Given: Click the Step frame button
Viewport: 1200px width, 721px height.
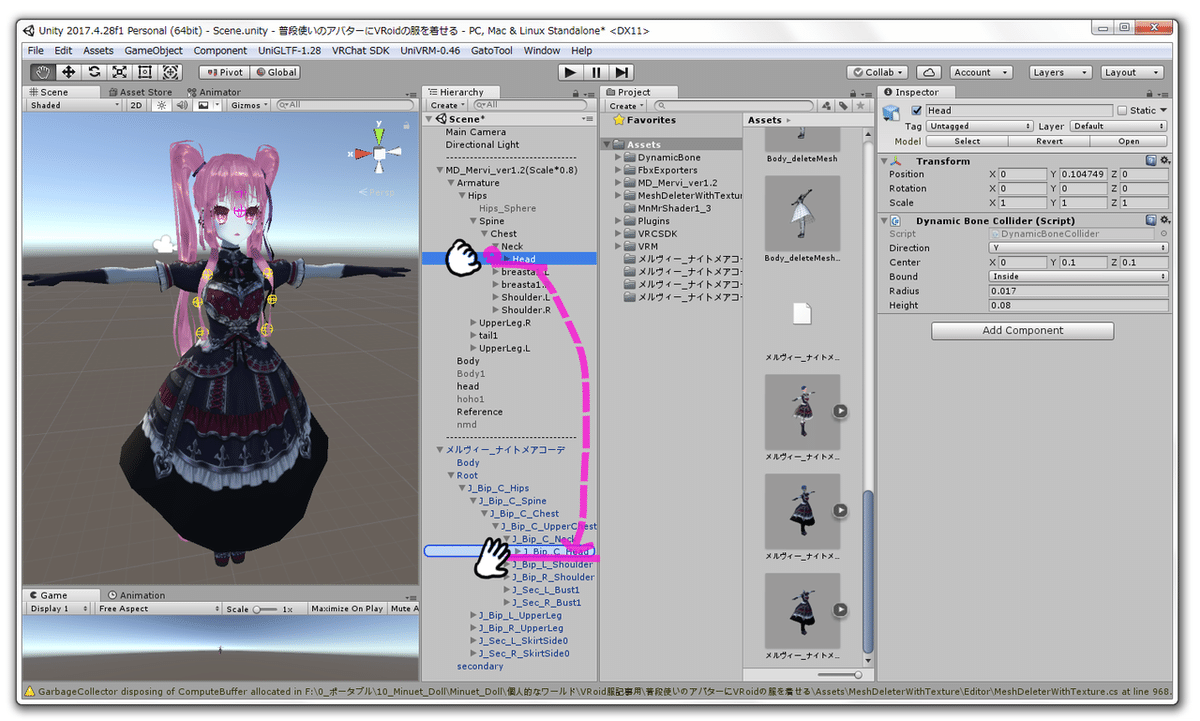Looking at the screenshot, I should (x=622, y=72).
